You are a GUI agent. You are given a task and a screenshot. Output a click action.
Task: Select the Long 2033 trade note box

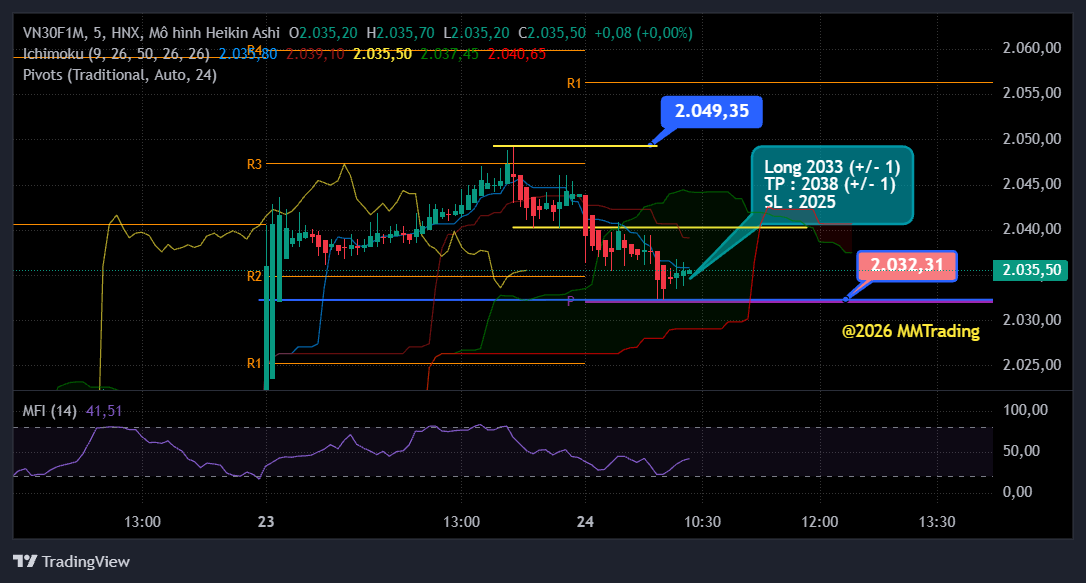tap(832, 185)
